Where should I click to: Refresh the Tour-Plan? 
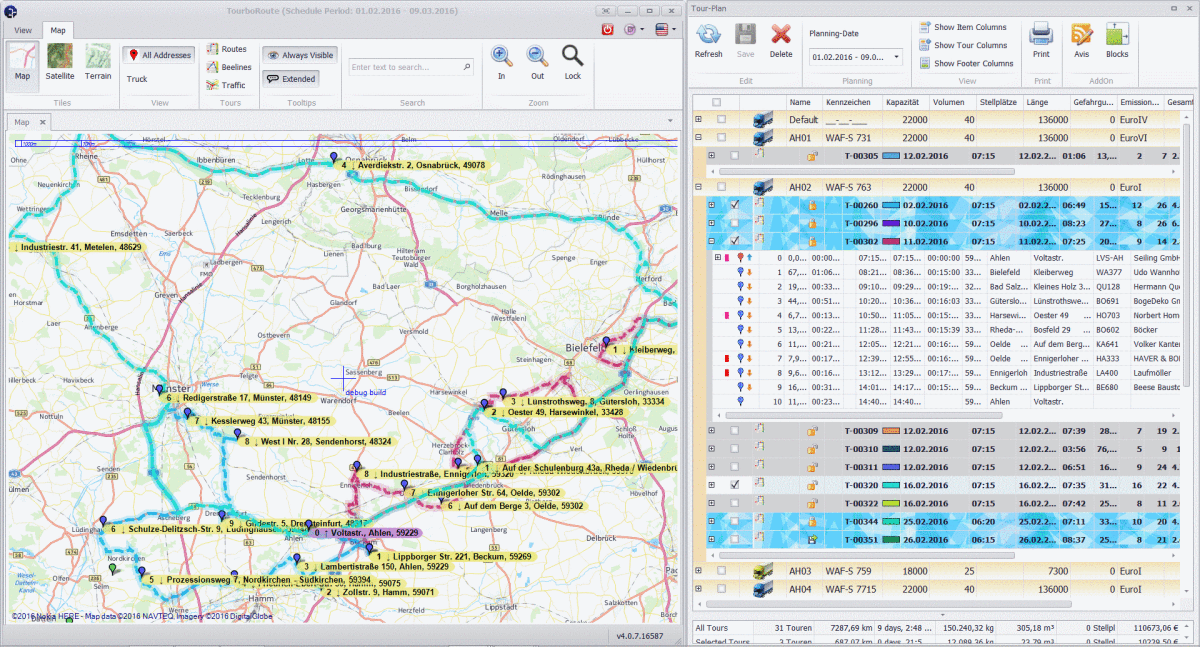click(x=708, y=42)
